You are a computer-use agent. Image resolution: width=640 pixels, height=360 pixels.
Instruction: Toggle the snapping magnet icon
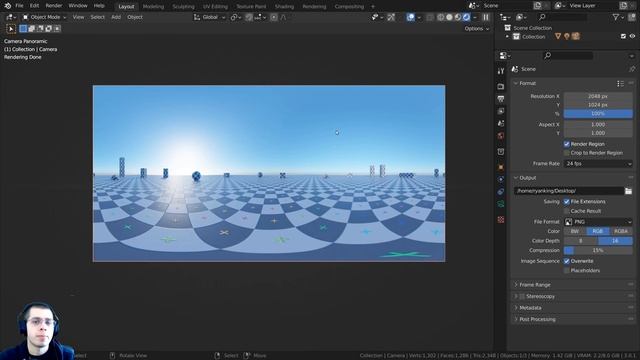tap(249, 17)
